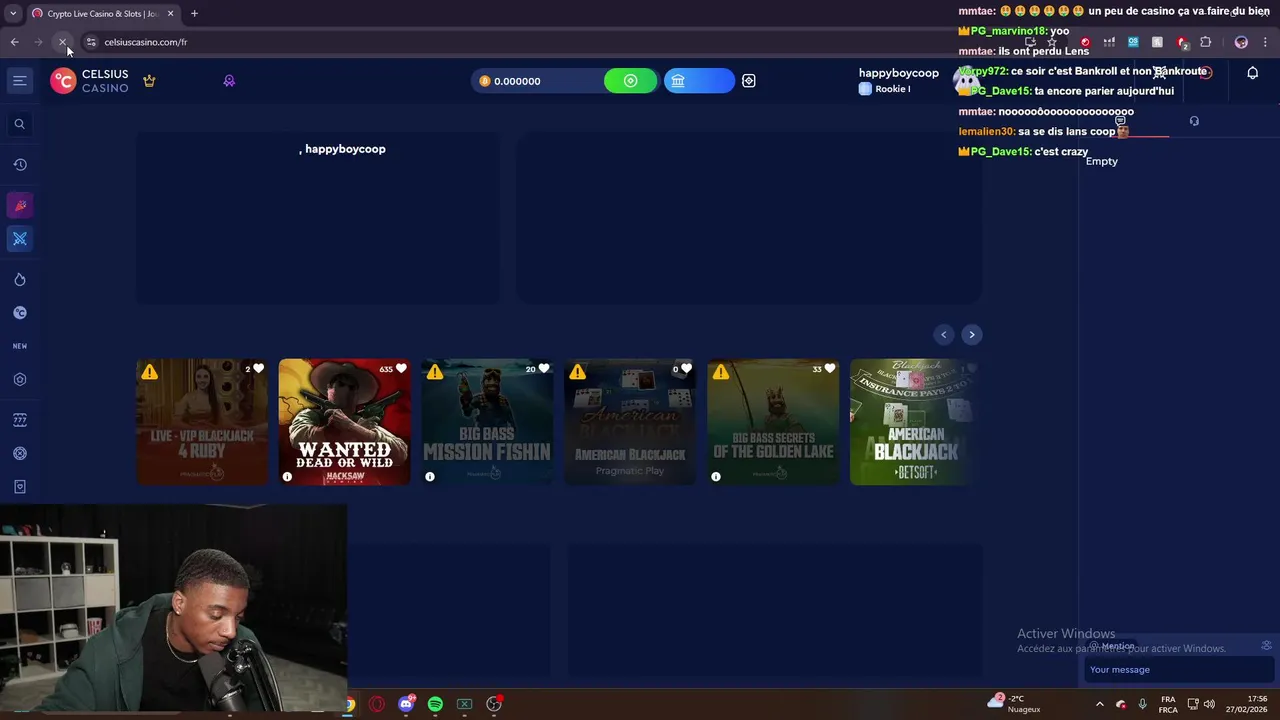This screenshot has height=720, width=1280.
Task: Click the purple rocket icon in header
Action: (229, 81)
